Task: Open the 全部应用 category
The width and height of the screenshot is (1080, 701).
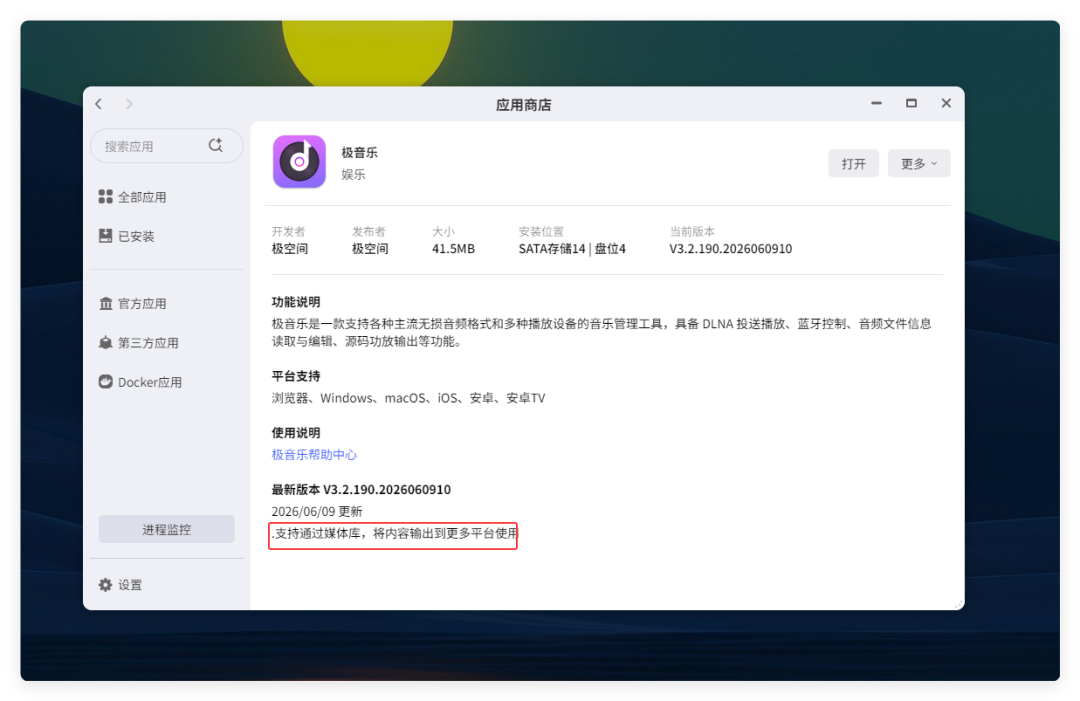Action: 142,198
